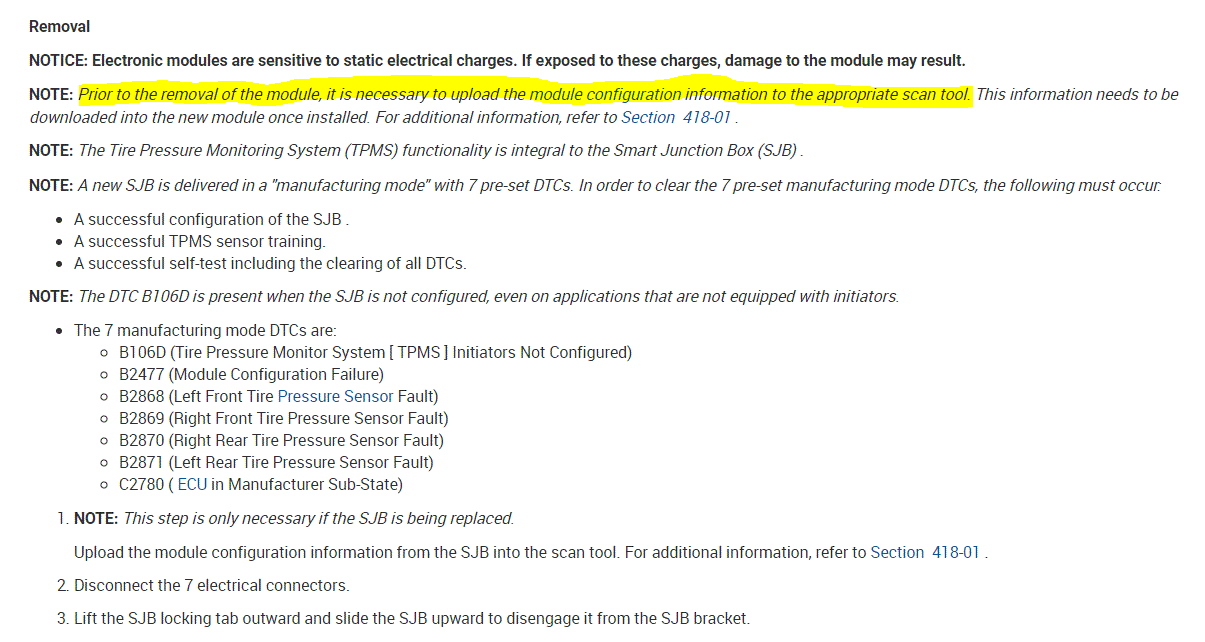Click the 'successful configuration of the SJB' bullet
Image resolution: width=1205 pixels, height=642 pixels.
coord(211,219)
